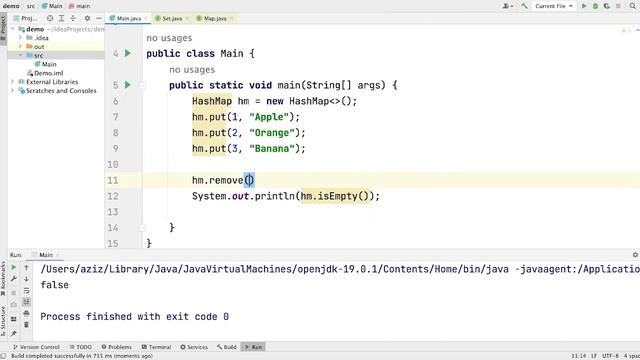Close the Map.java tab

point(231,18)
